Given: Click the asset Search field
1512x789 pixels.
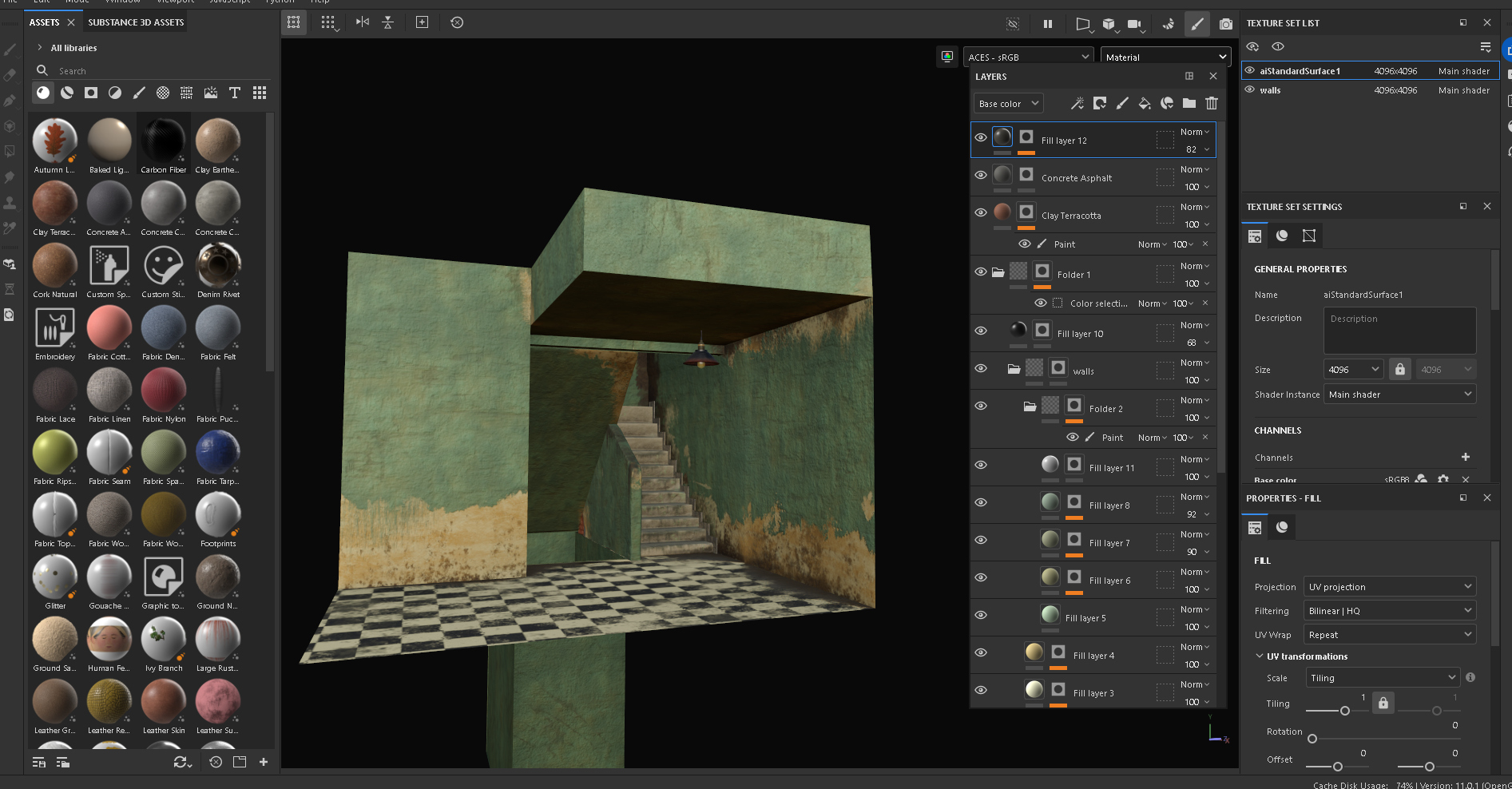Looking at the screenshot, I should 152,71.
